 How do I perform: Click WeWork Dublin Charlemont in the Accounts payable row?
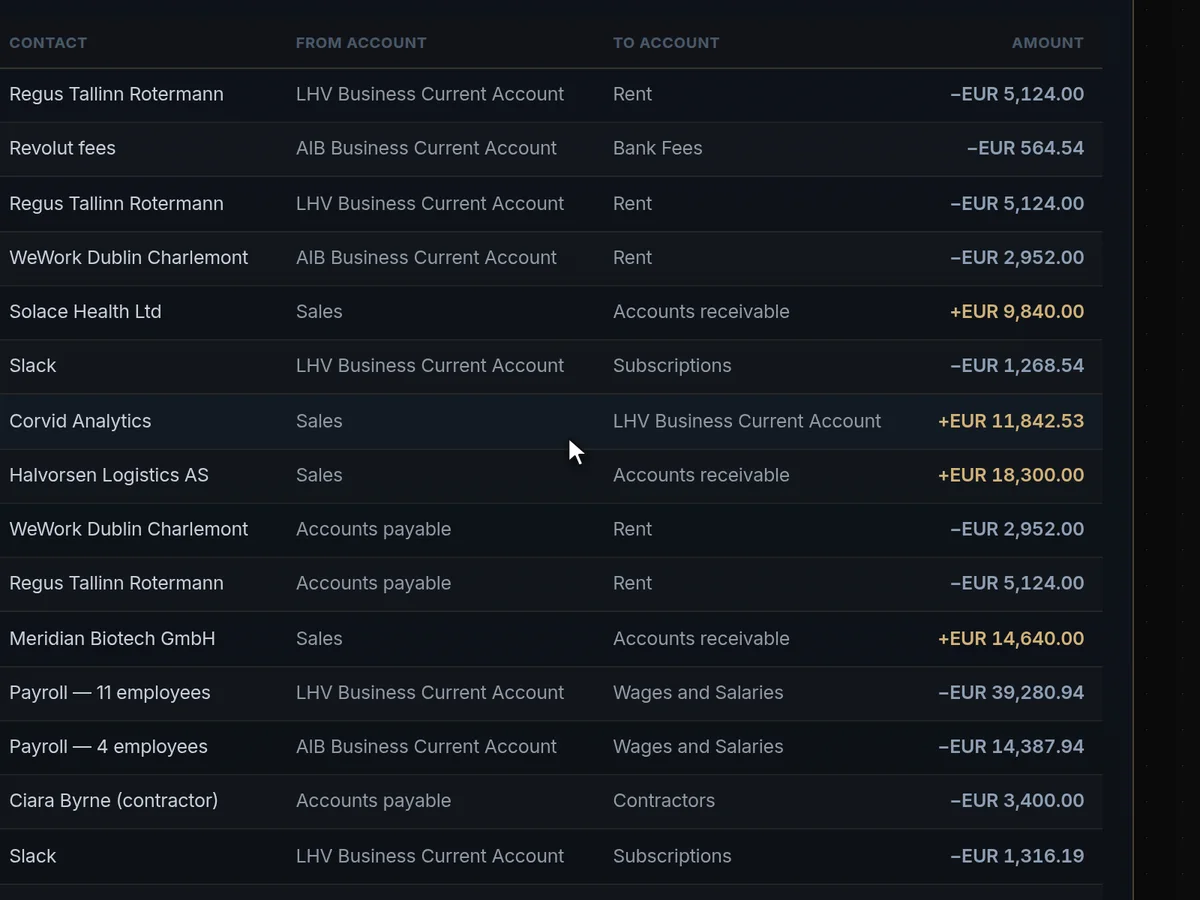coord(128,529)
